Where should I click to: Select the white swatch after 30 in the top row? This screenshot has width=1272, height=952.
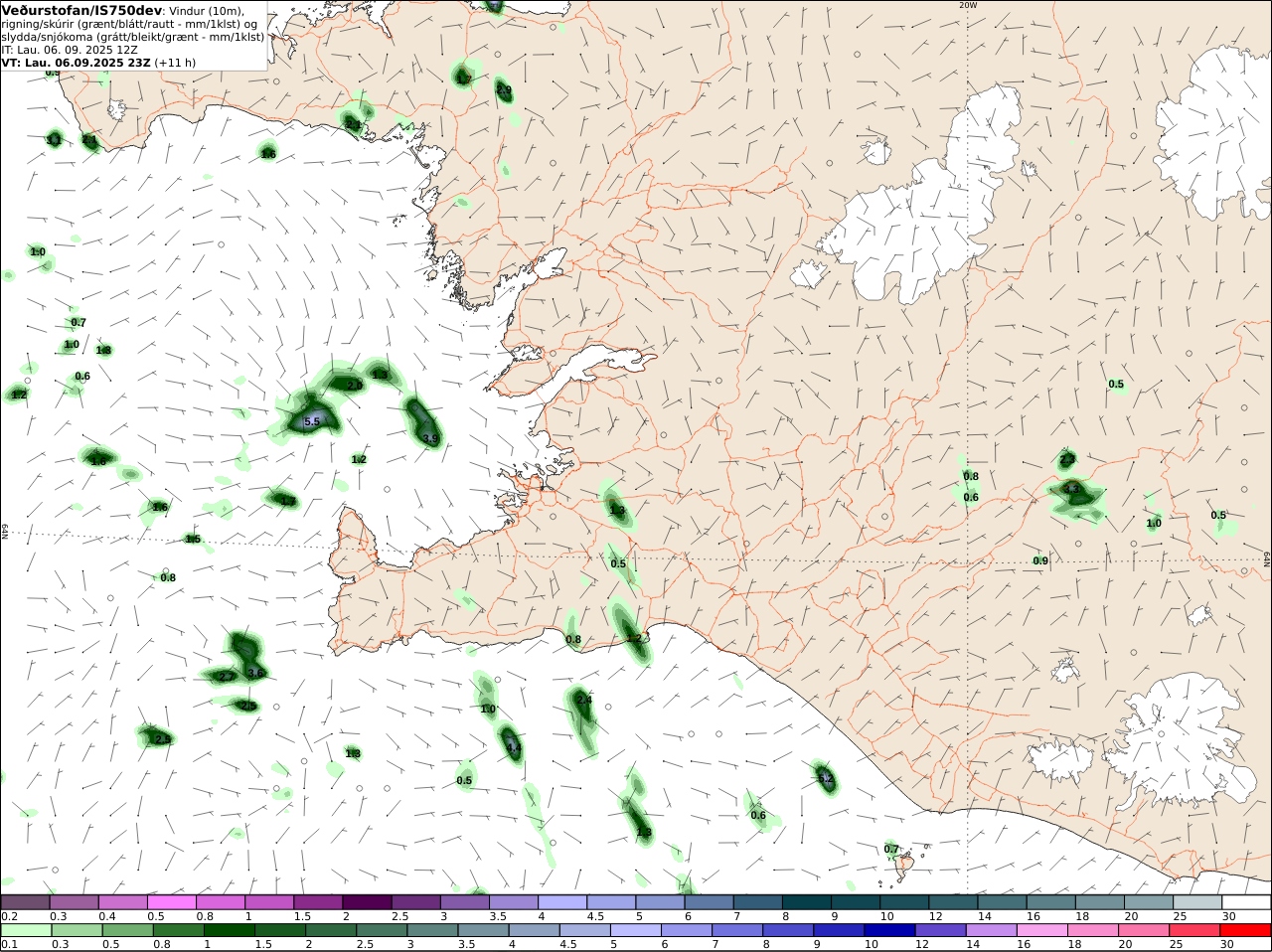tap(1246, 902)
